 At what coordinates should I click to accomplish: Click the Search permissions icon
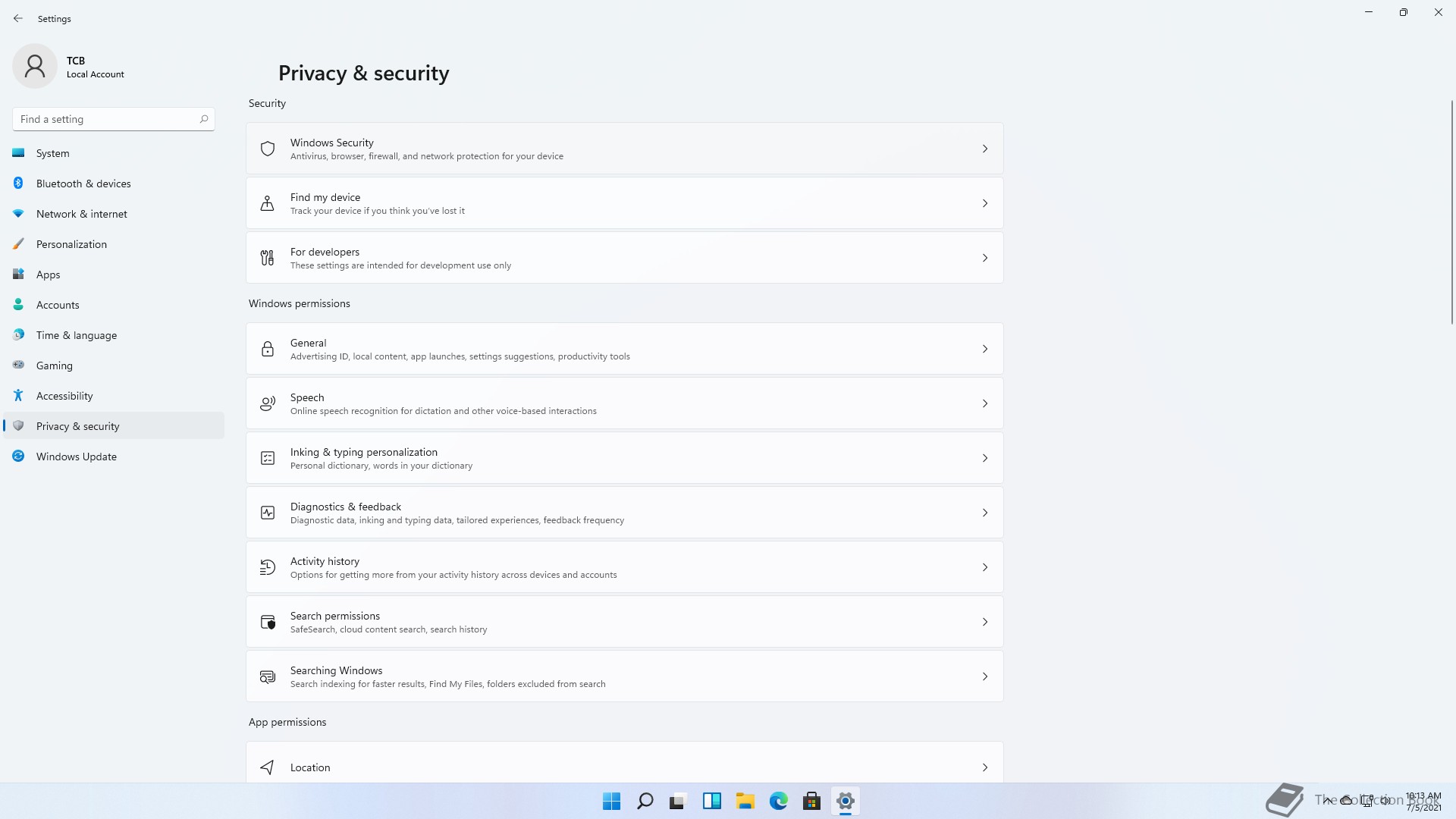click(268, 622)
